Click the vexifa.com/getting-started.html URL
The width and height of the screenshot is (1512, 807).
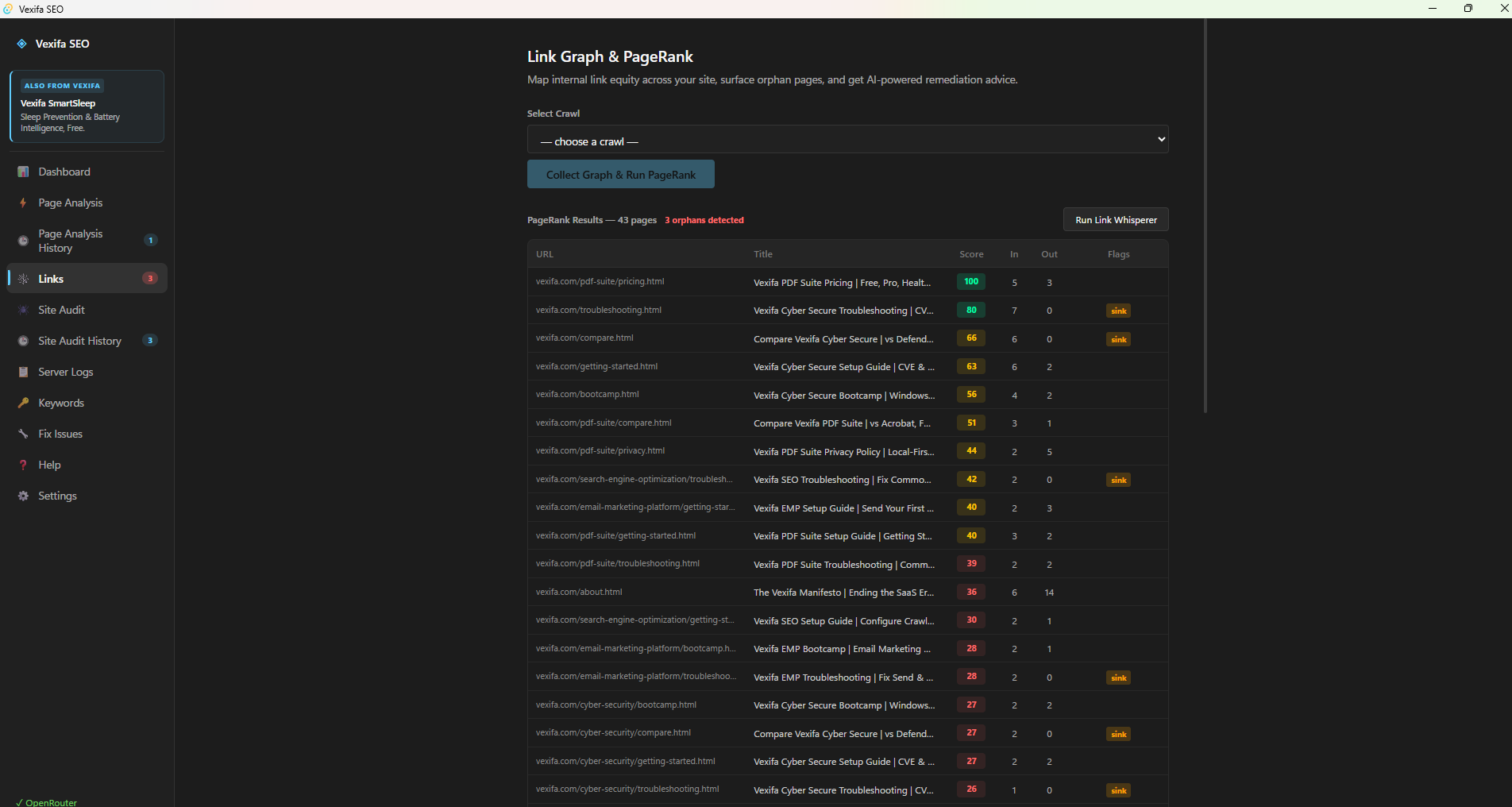pyautogui.click(x=596, y=366)
